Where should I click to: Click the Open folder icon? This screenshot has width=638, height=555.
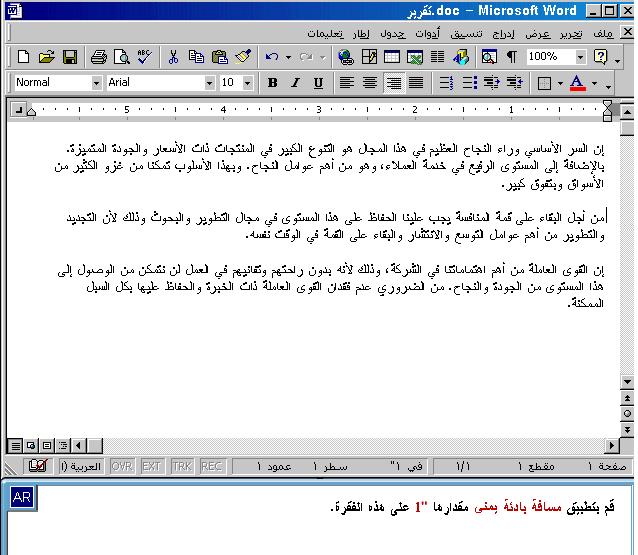point(46,57)
